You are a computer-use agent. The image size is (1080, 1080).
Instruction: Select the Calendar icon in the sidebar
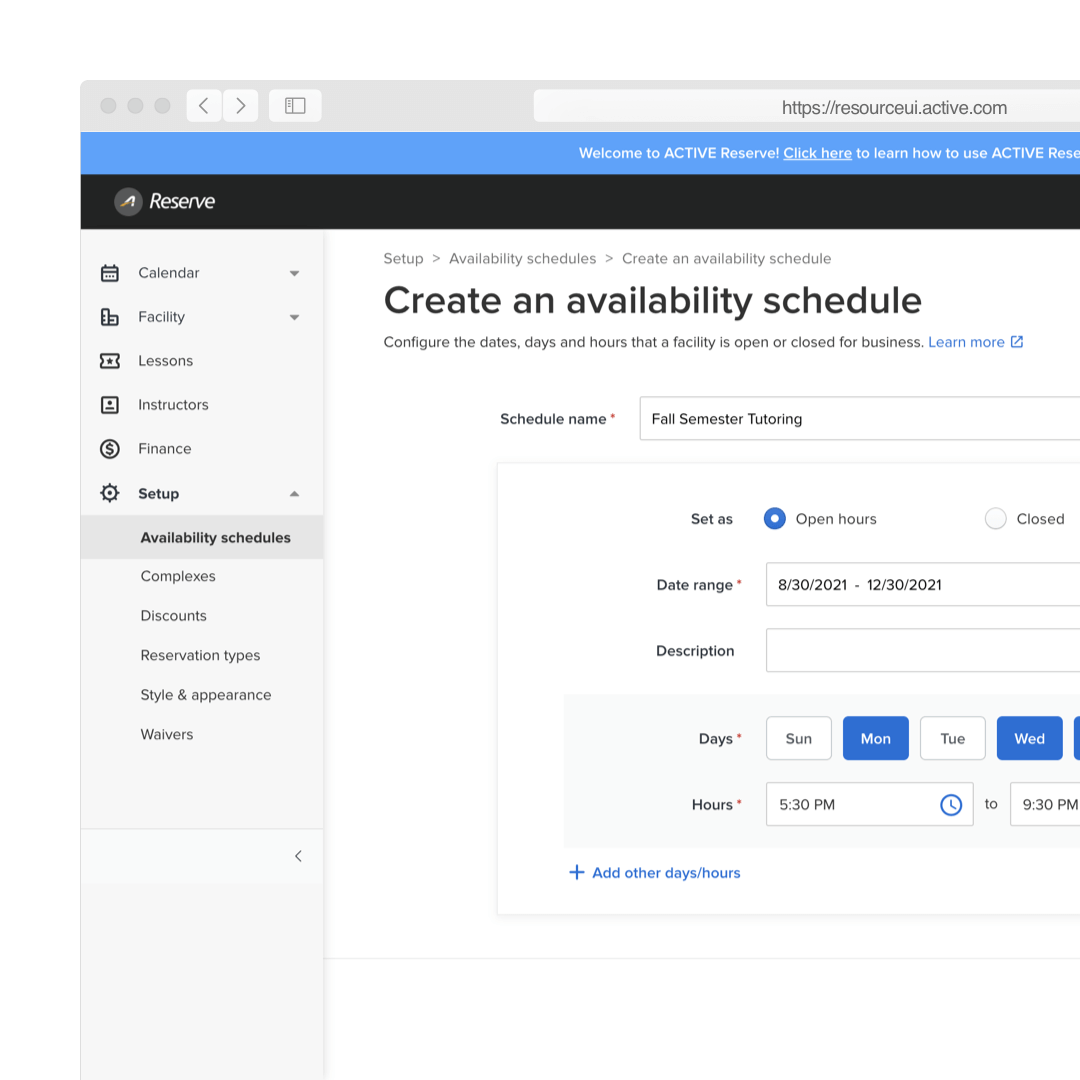(110, 272)
